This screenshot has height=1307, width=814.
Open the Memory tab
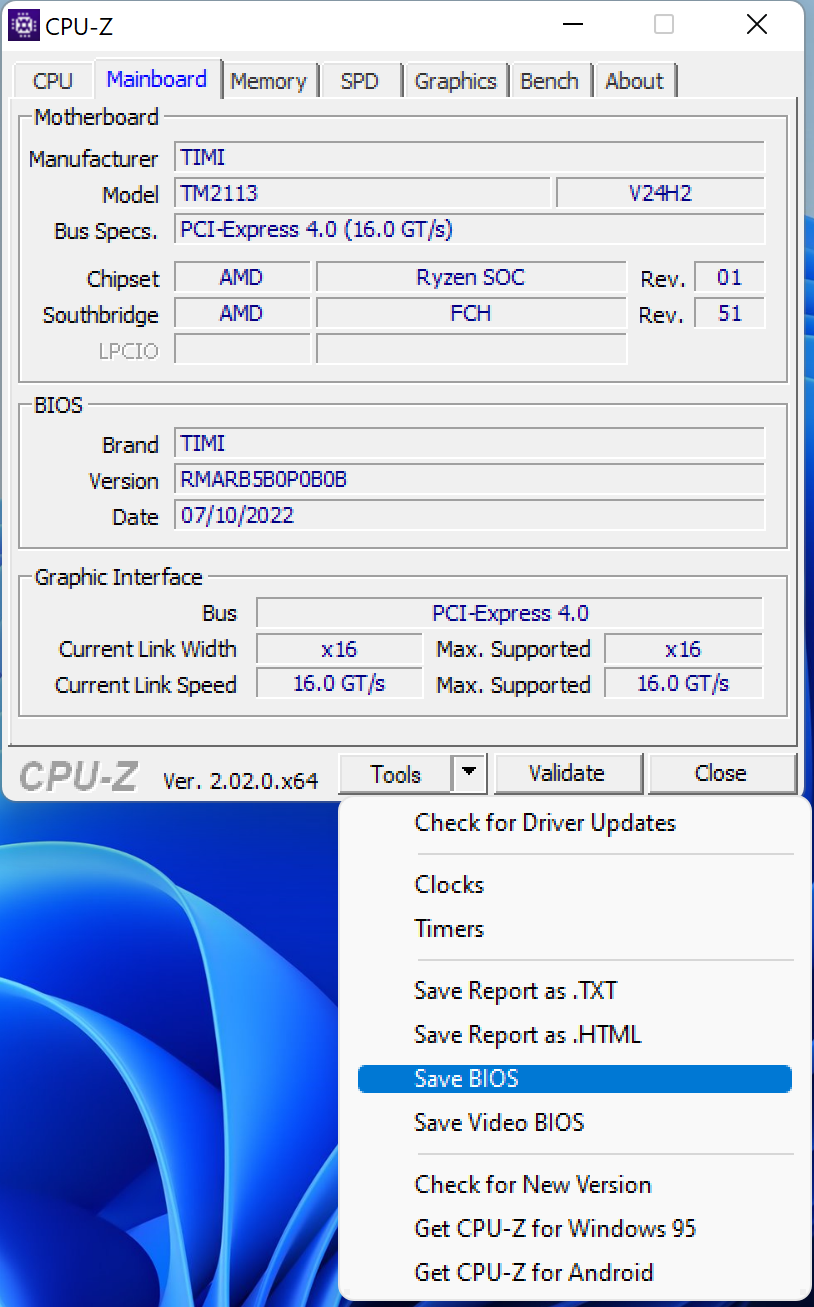tap(268, 81)
